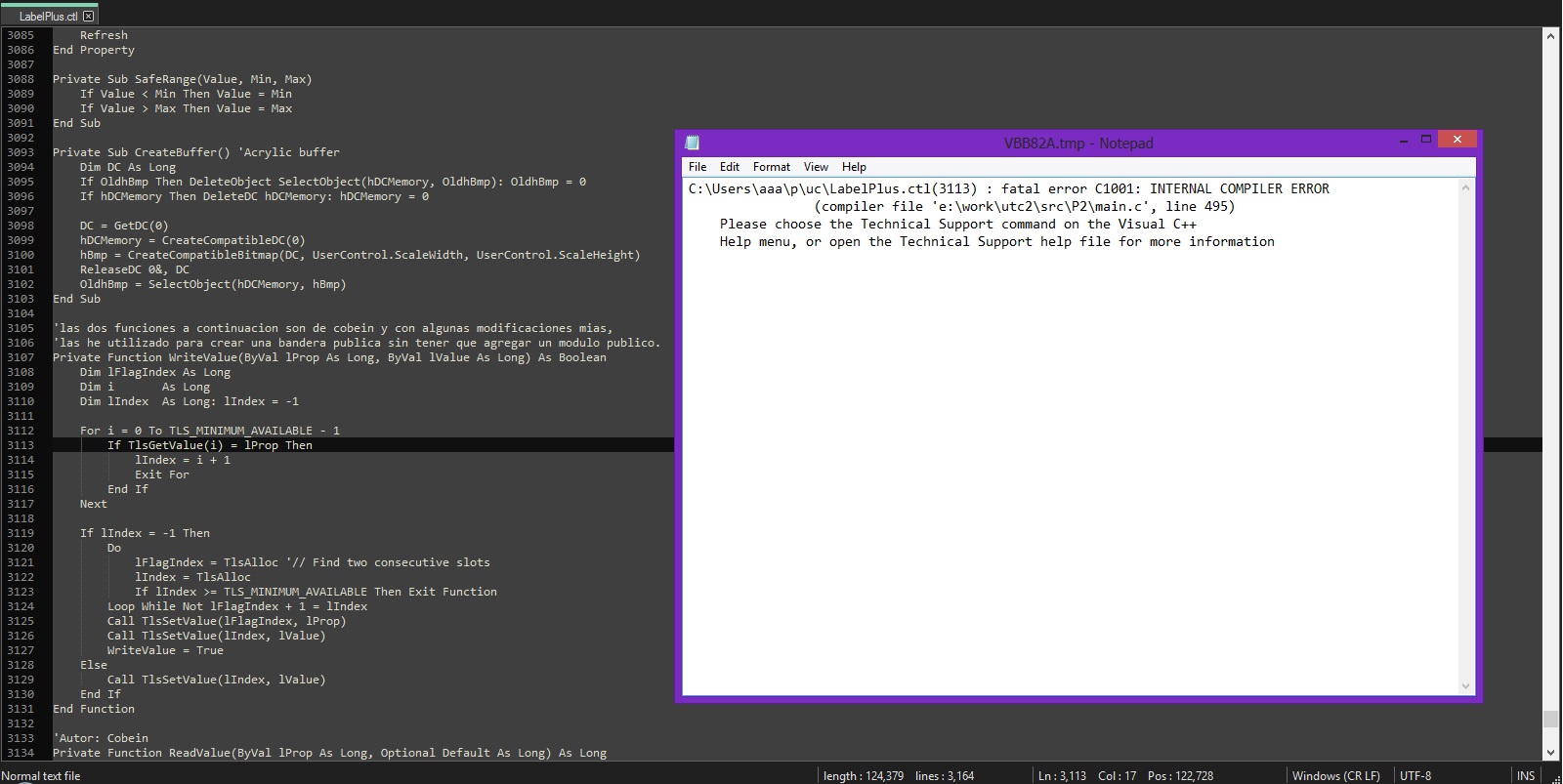The image size is (1563, 784).
Task: Click the "Private Sub SafeRange(Value, Min, Max)" line
Action: click(183, 79)
